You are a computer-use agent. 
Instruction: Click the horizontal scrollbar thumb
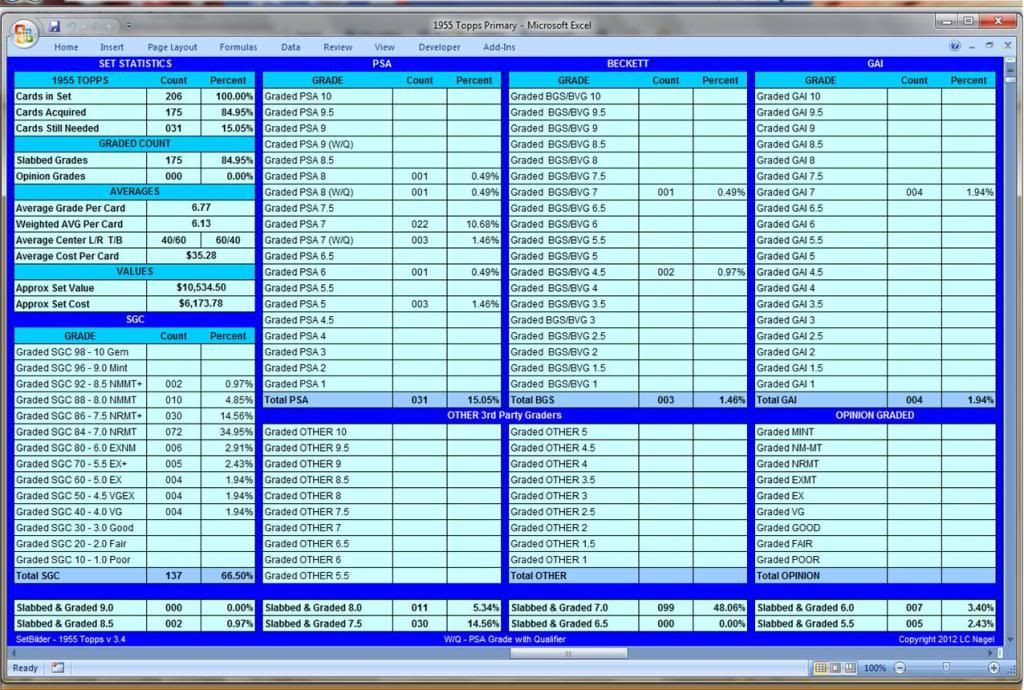568,653
